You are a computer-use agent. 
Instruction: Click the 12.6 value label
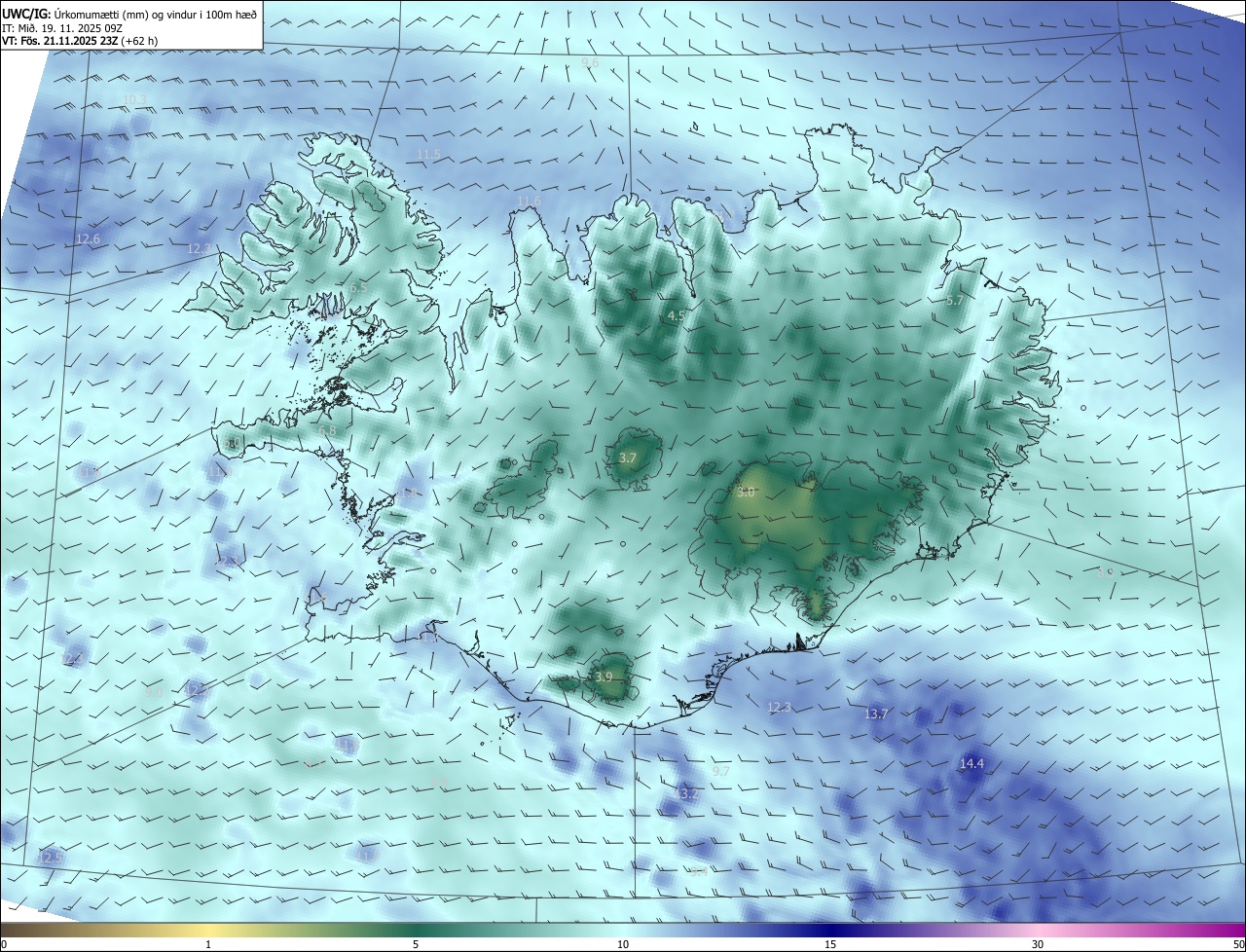(88, 238)
